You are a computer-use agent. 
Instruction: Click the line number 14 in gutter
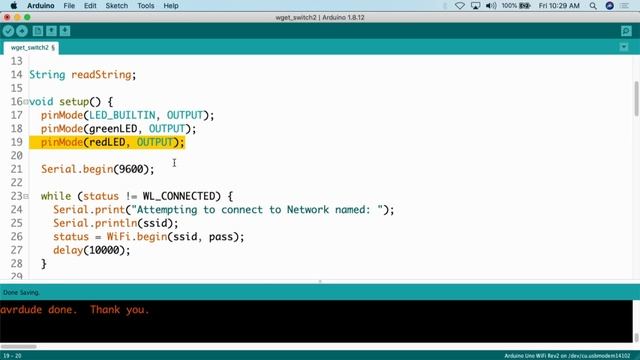click(17, 75)
